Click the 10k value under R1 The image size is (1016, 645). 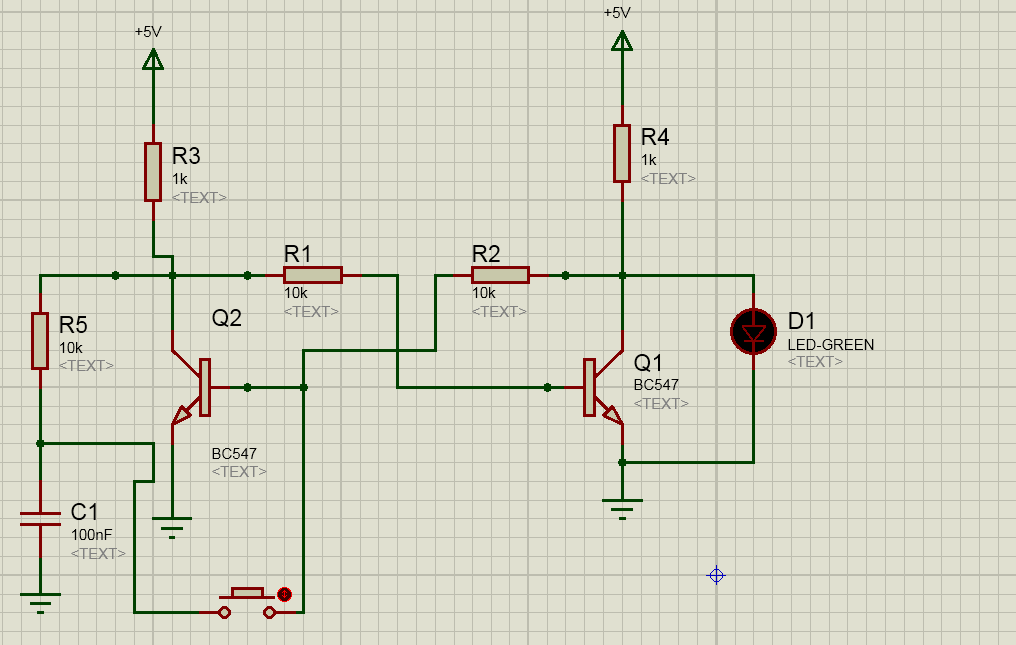point(295,293)
